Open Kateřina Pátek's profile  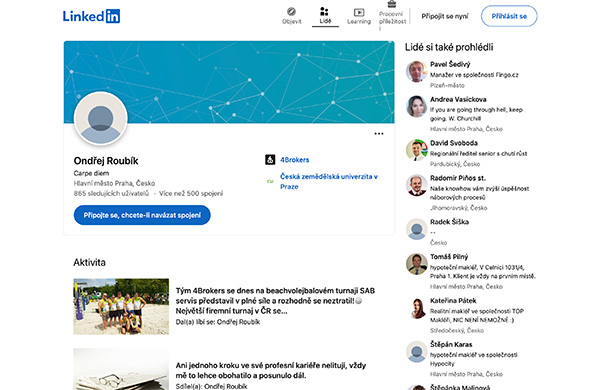[453, 301]
